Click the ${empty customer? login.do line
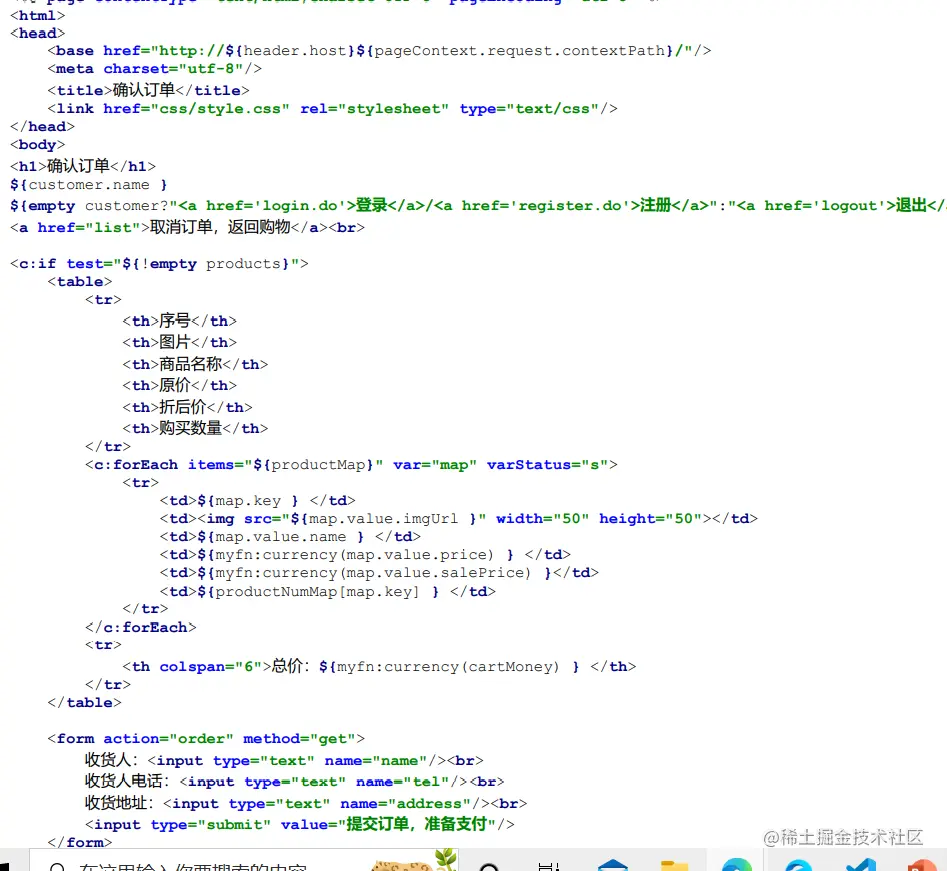This screenshot has width=947, height=871. pyautogui.click(x=478, y=205)
